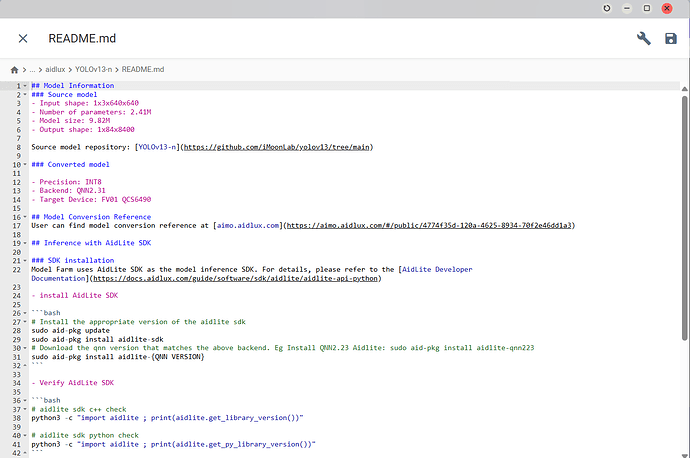
Task: Save the file with floppy disk icon
Action: coord(671,39)
